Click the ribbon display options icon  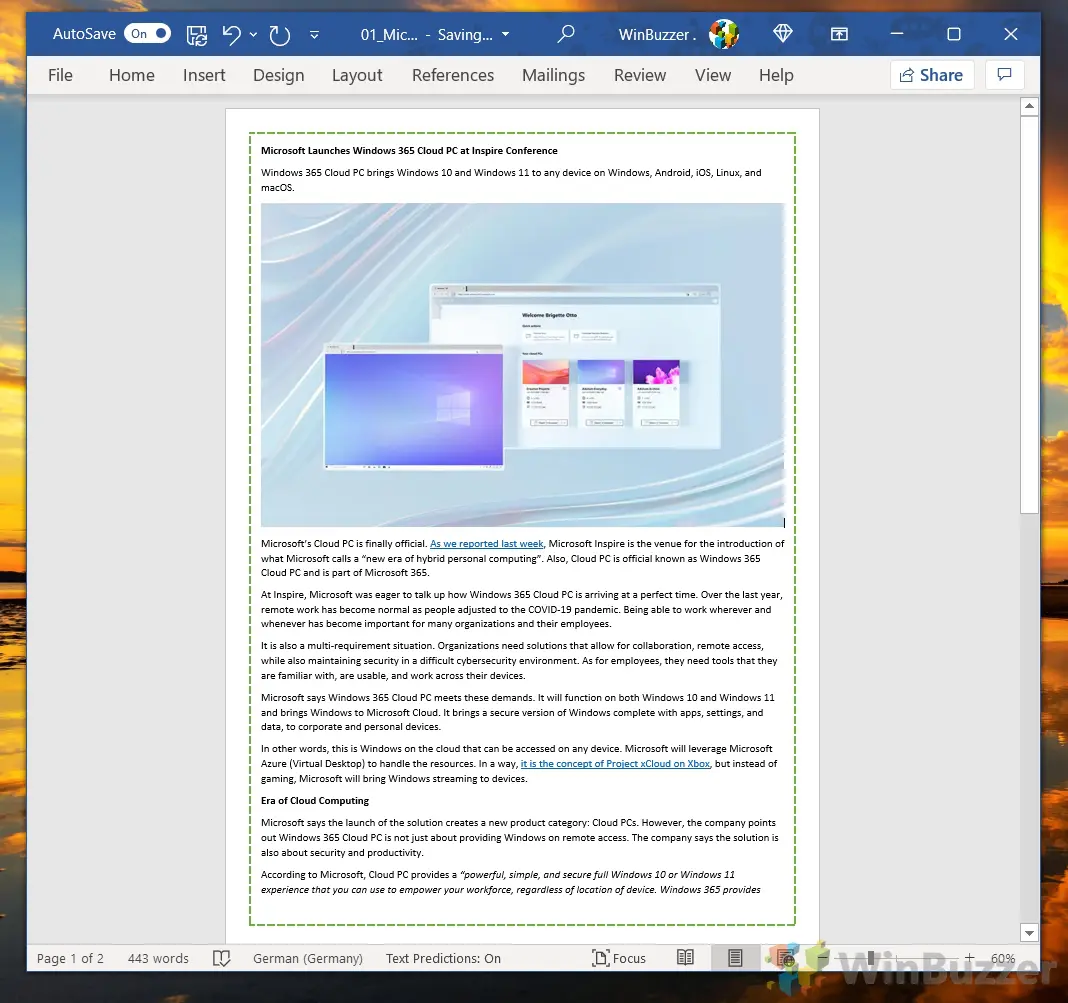(x=838, y=34)
